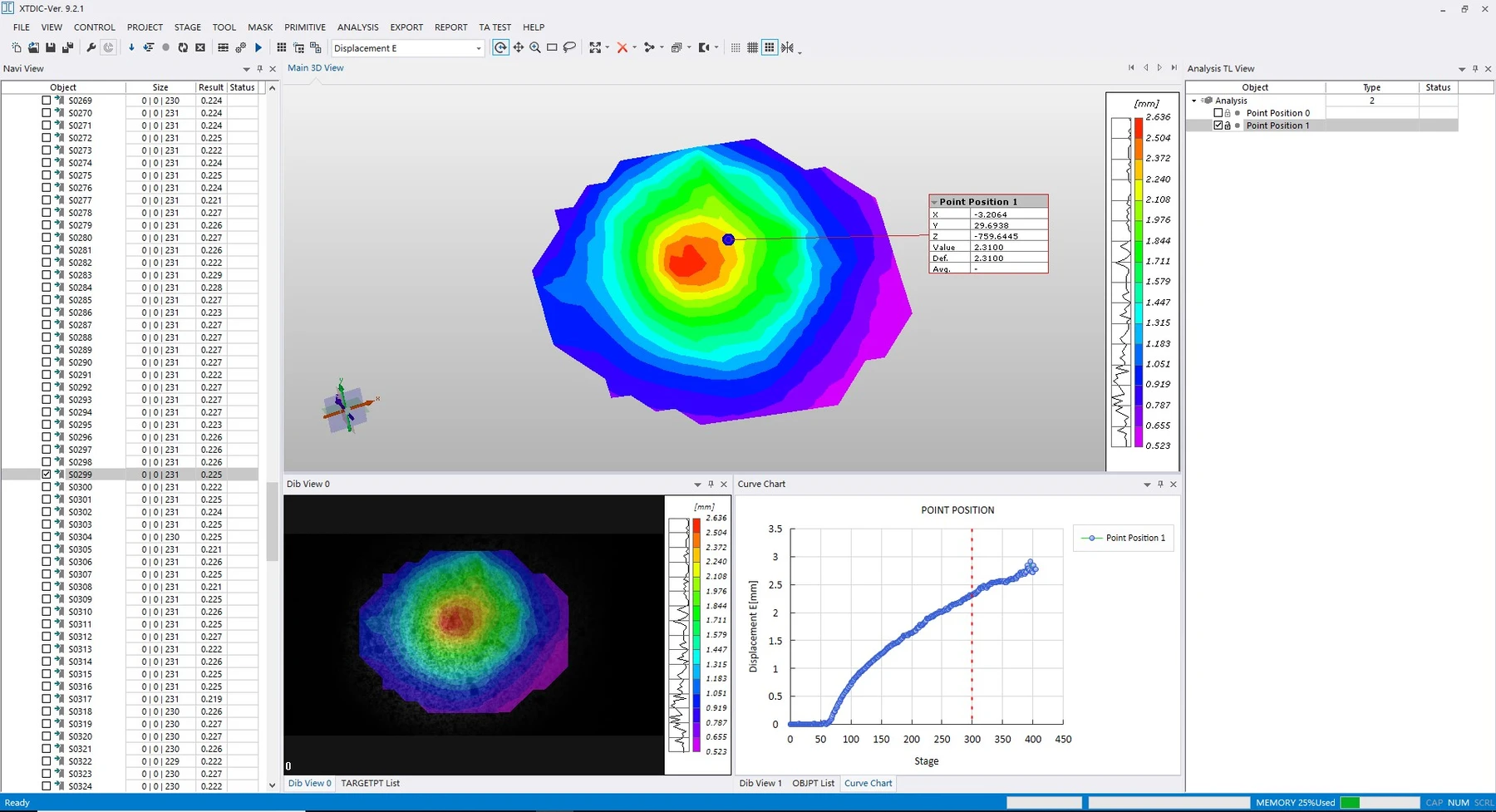
Task: Switch to Dib View 1 tab
Action: pyautogui.click(x=760, y=783)
